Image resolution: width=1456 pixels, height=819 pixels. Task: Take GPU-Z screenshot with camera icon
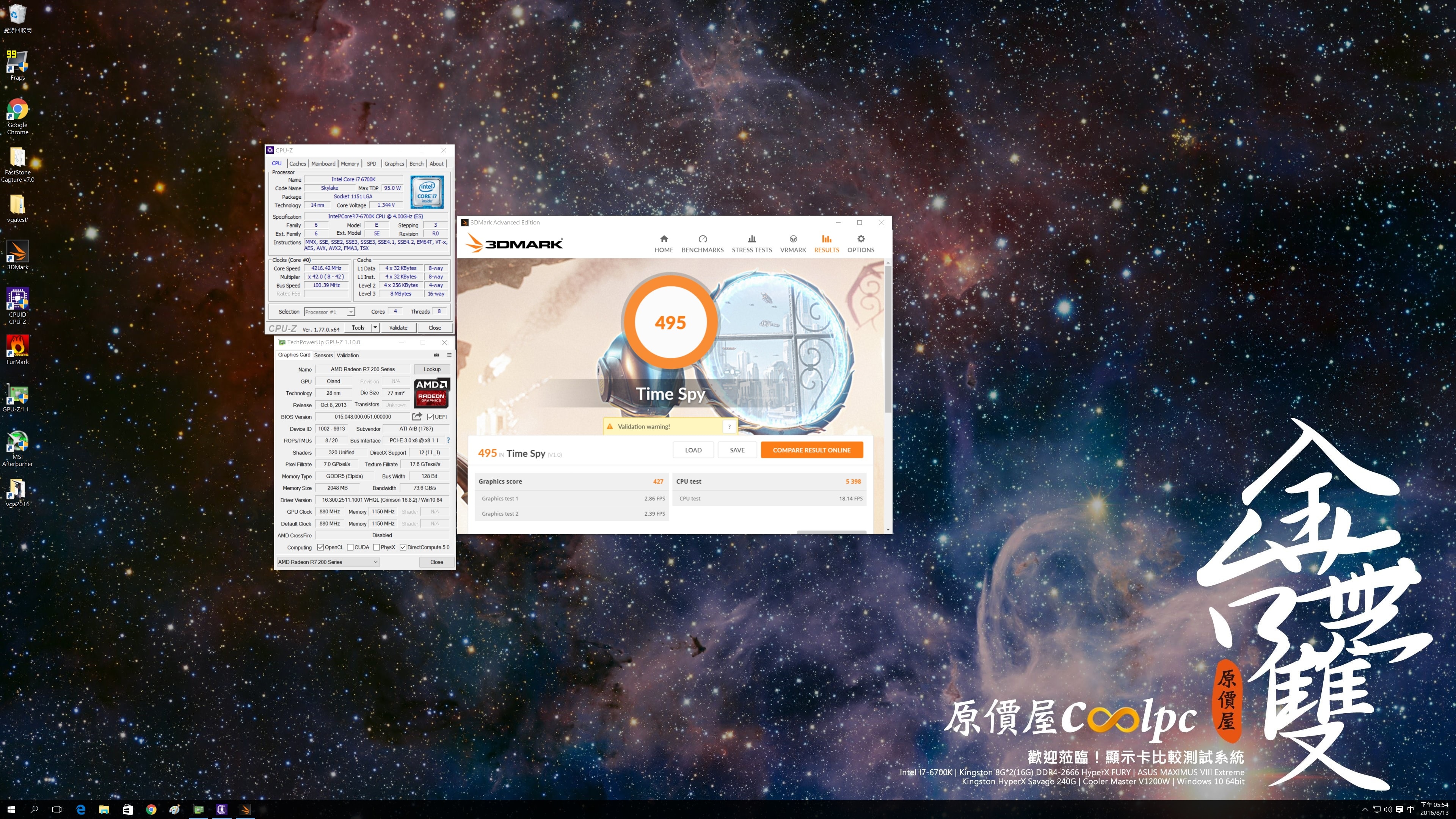(x=436, y=355)
